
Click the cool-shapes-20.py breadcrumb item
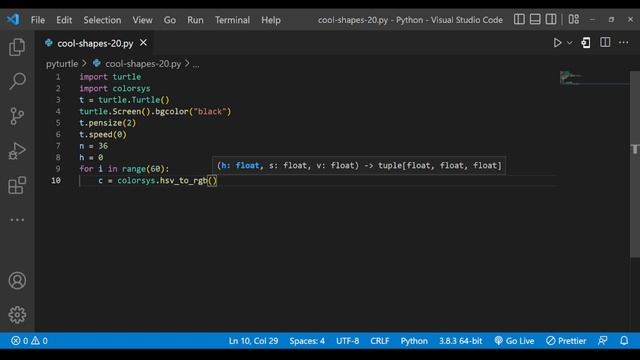pyautogui.click(x=142, y=64)
